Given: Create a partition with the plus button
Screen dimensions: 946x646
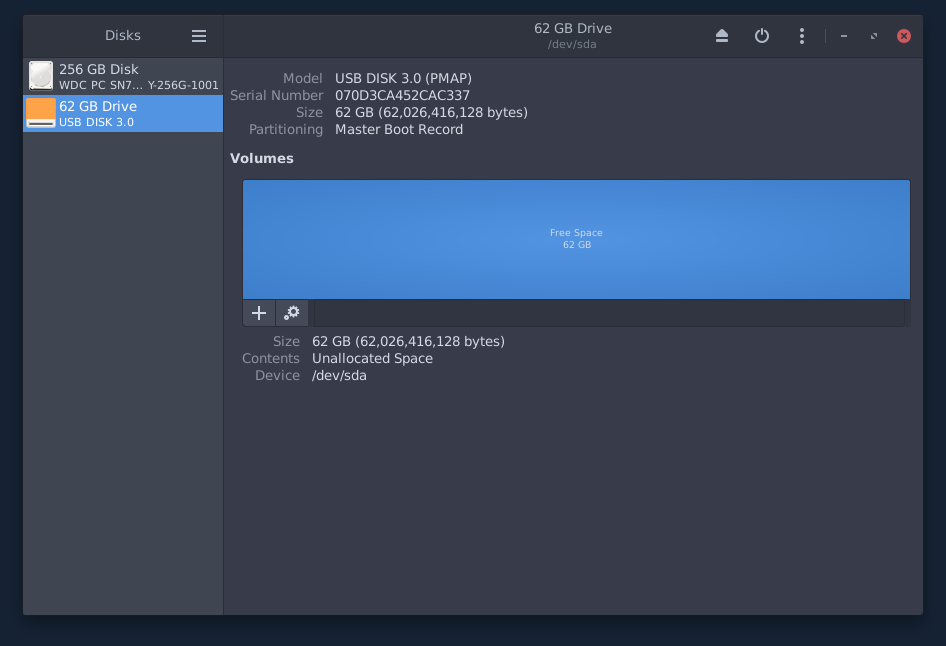Looking at the screenshot, I should click(259, 313).
